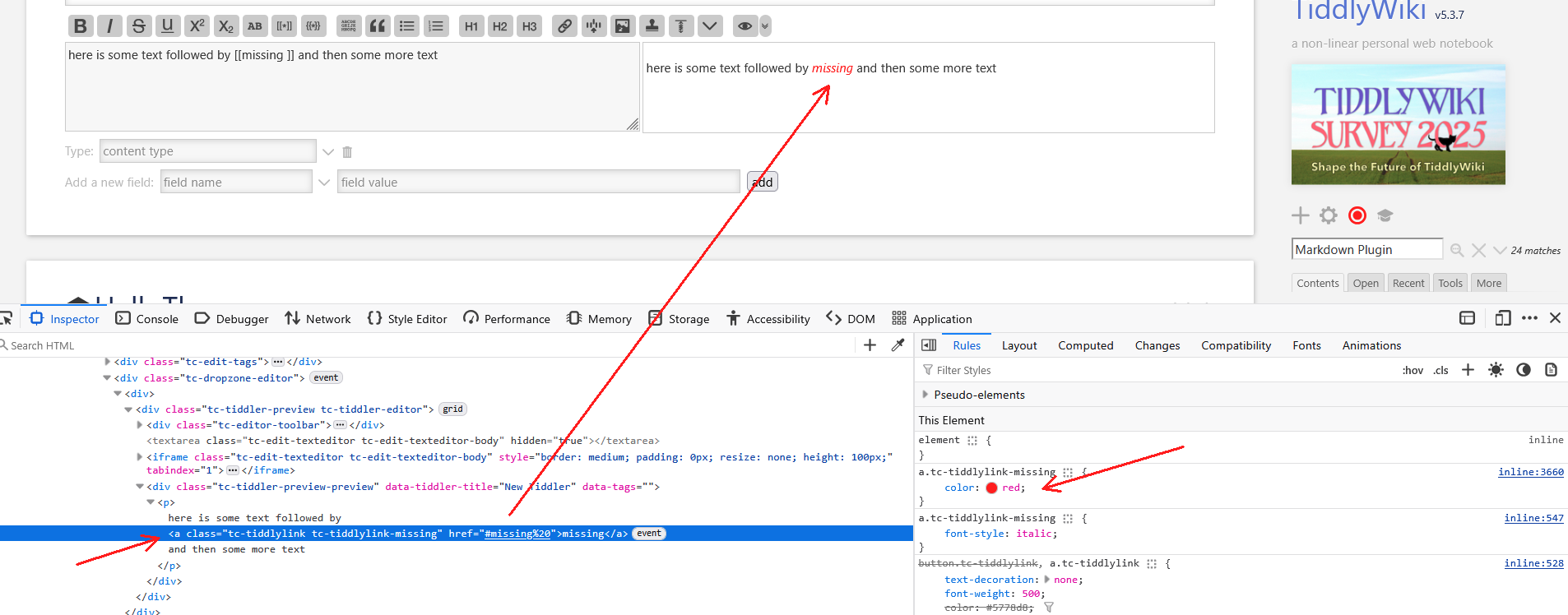
Task: Click the field name input
Action: [x=236, y=183]
